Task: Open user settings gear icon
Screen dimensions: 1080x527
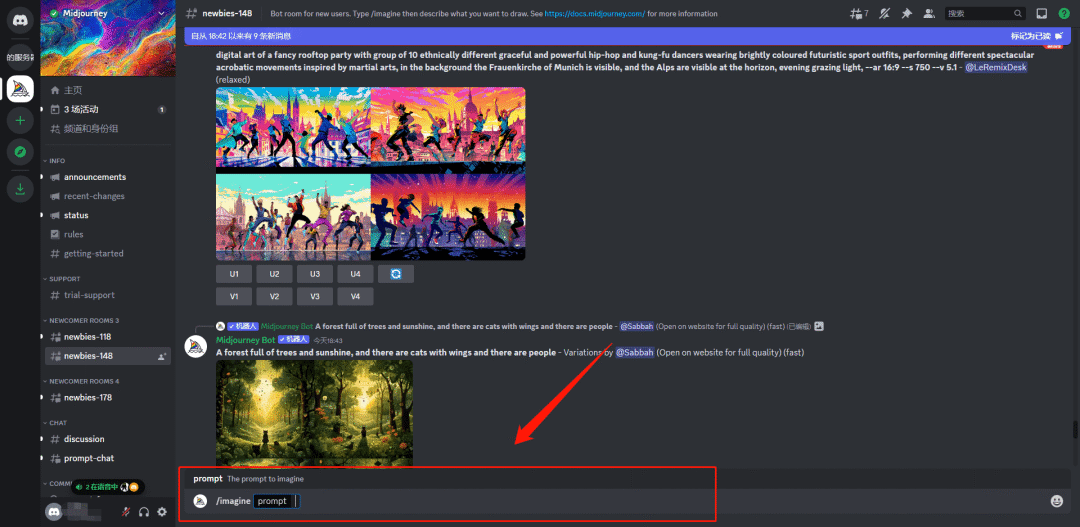Action: (162, 512)
